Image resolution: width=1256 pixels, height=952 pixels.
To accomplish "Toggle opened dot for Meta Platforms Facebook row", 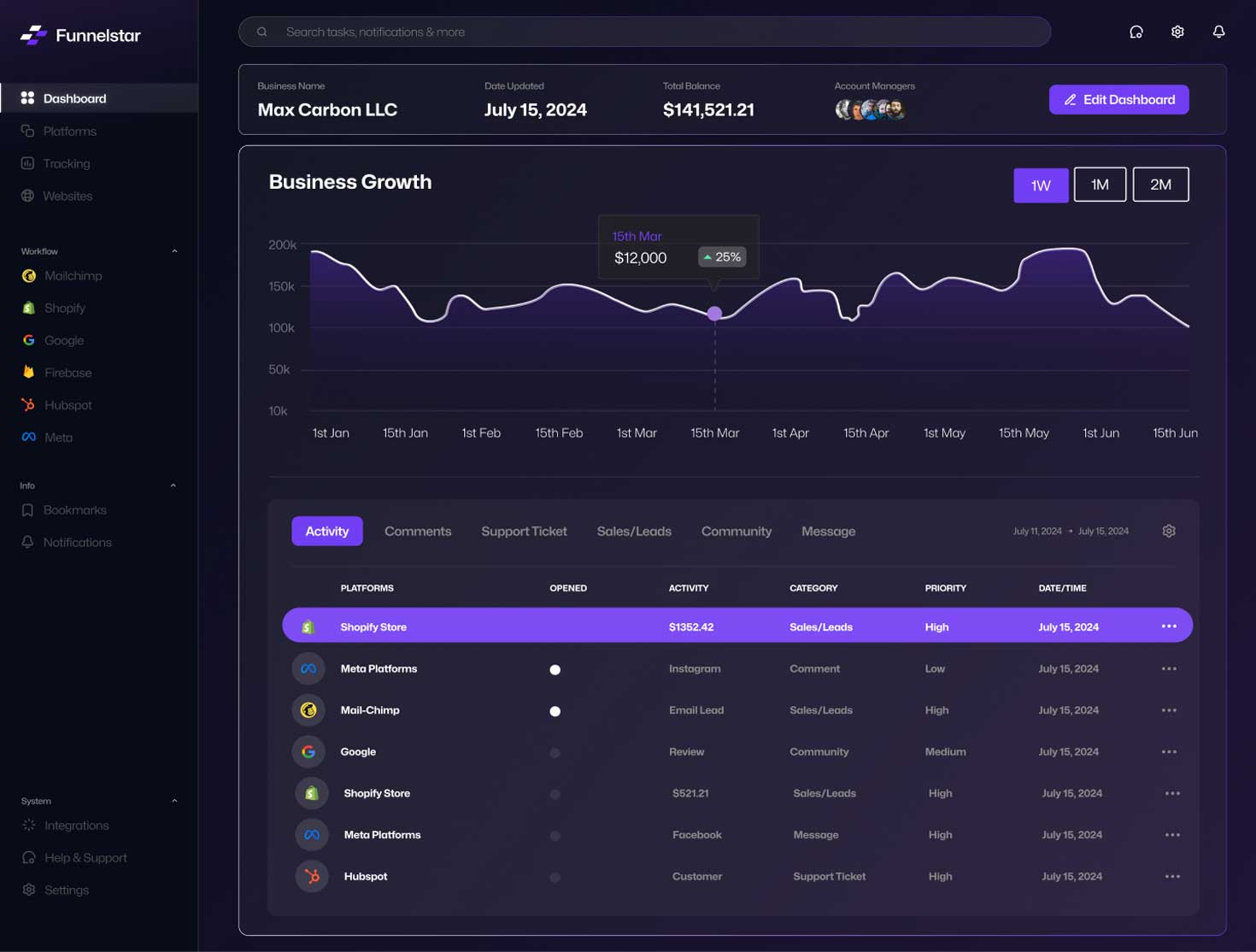I will tap(555, 836).
